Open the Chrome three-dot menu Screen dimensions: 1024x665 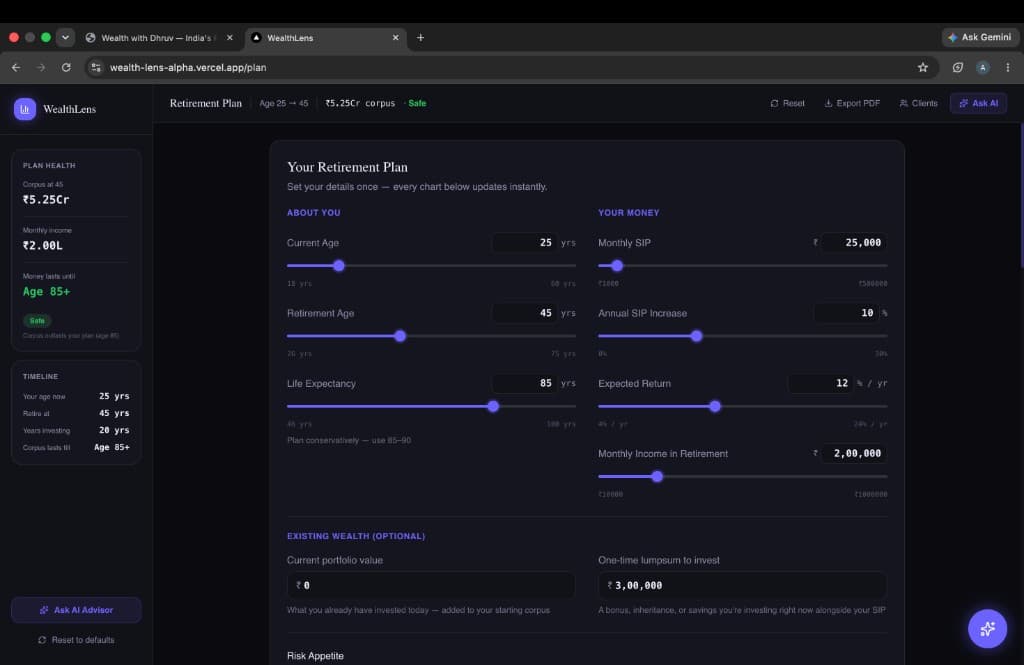(1008, 67)
